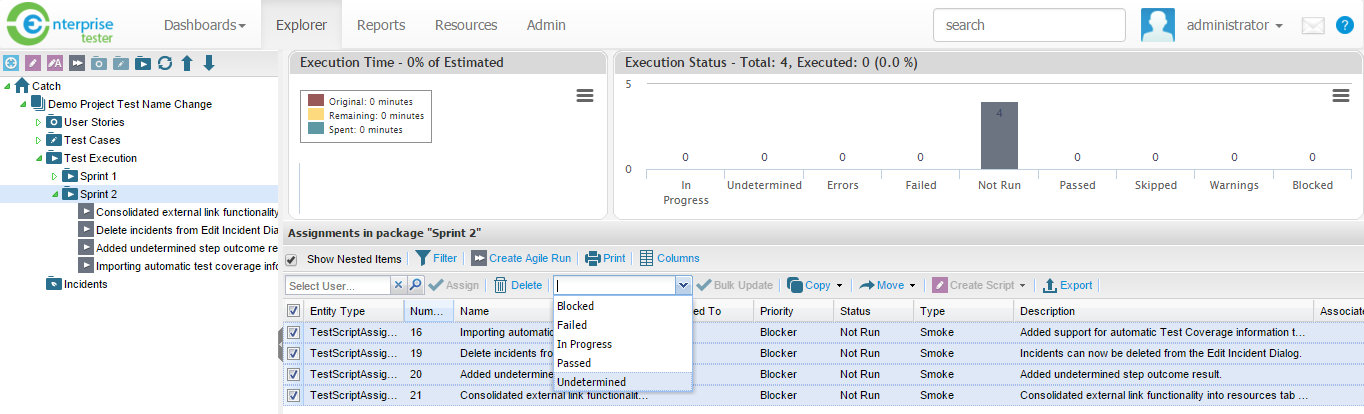The image size is (1364, 414).
Task: Click the top search input field
Action: click(1029, 25)
